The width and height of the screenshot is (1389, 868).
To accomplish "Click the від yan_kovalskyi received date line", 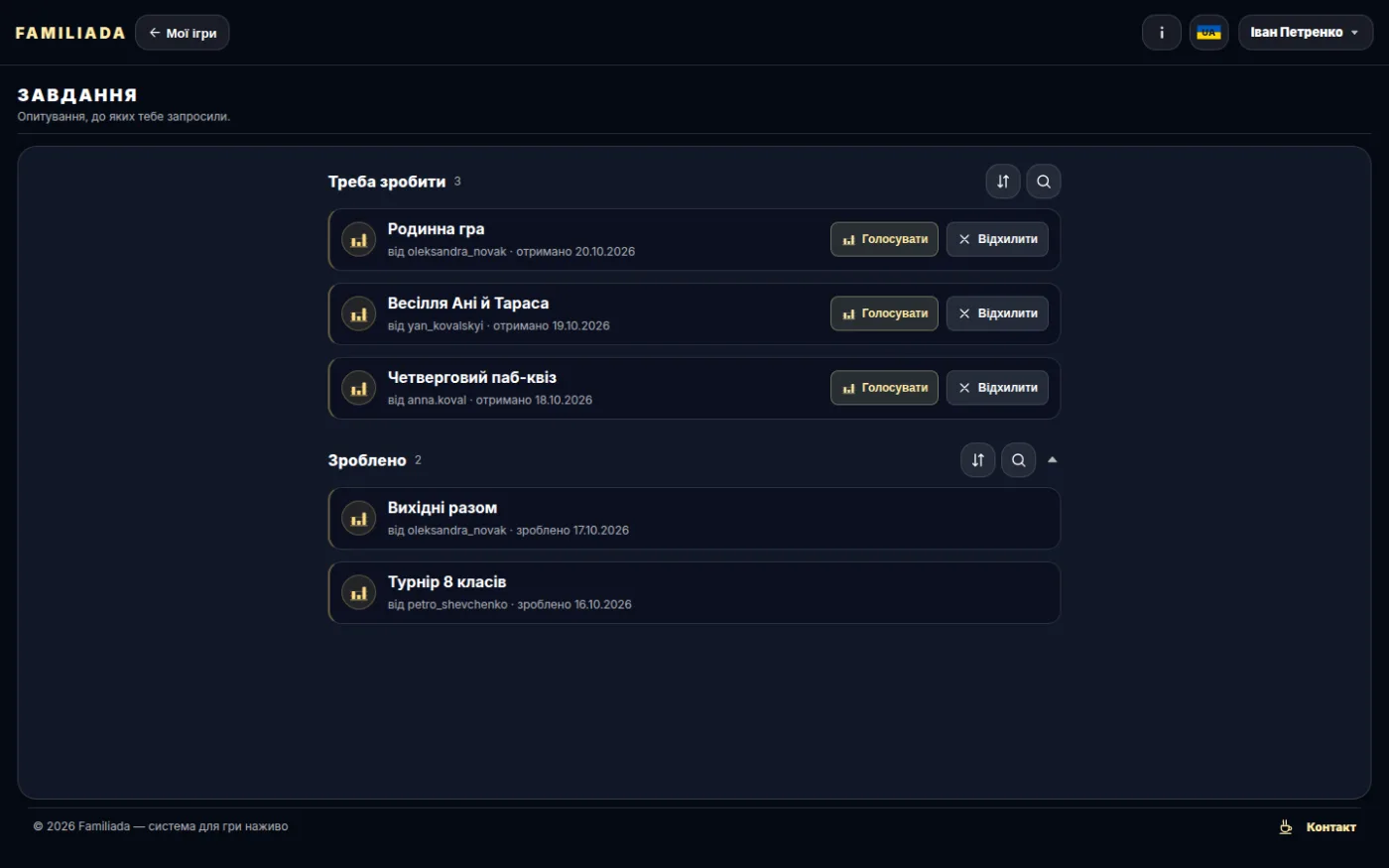I will pos(499,326).
